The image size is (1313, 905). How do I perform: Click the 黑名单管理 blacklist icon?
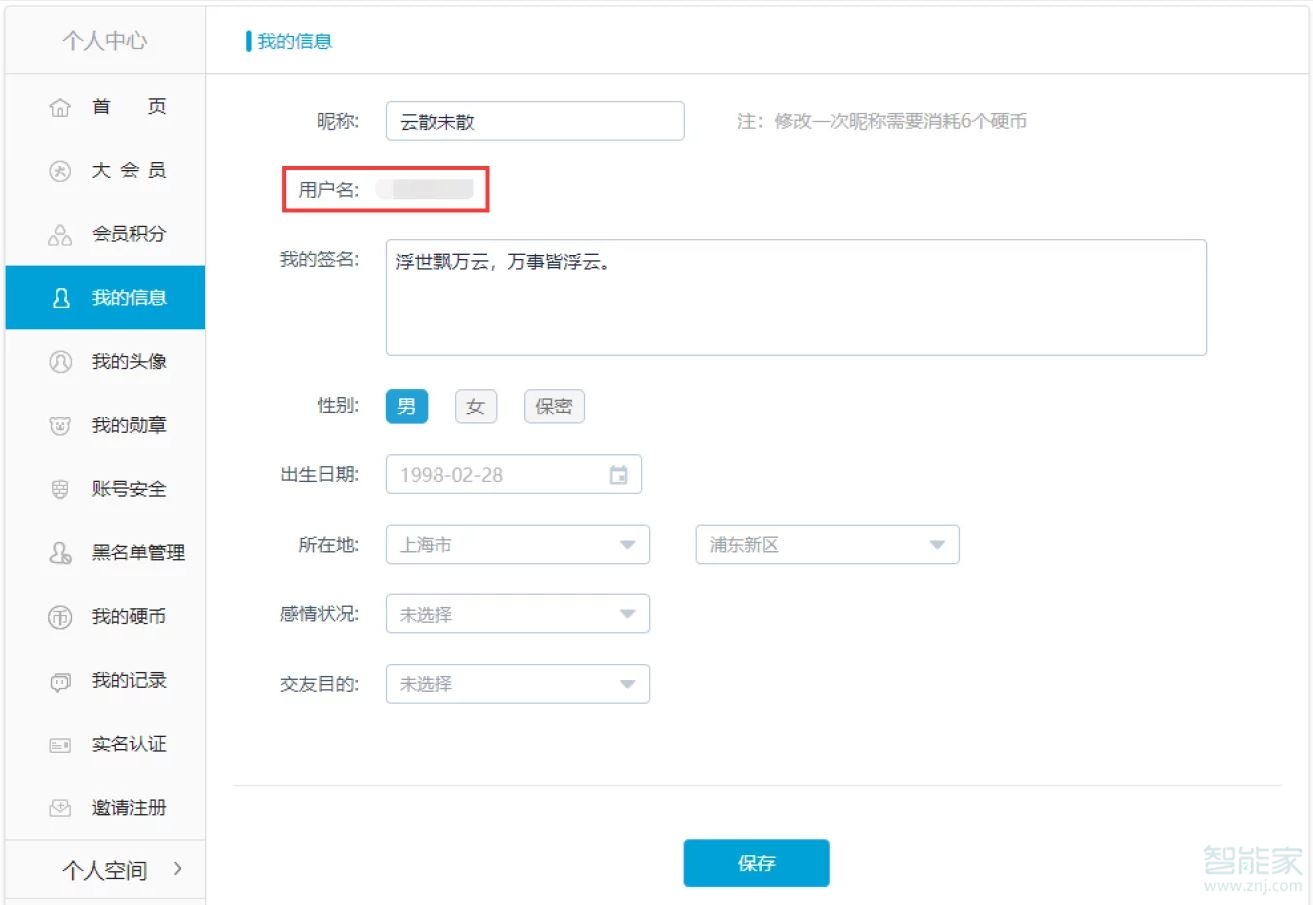61,553
